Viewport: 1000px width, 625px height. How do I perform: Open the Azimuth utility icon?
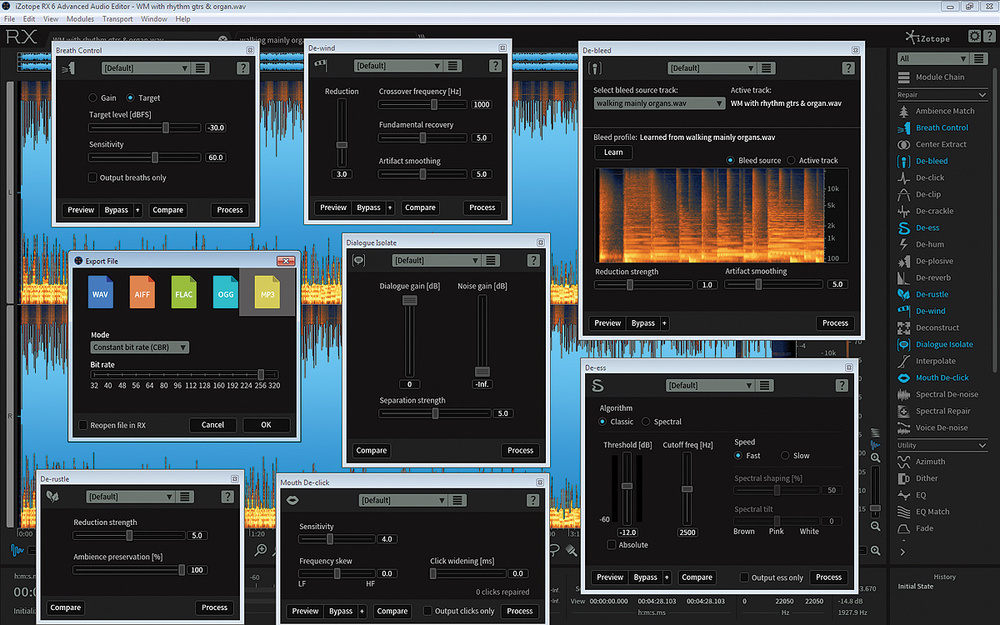tap(904, 461)
